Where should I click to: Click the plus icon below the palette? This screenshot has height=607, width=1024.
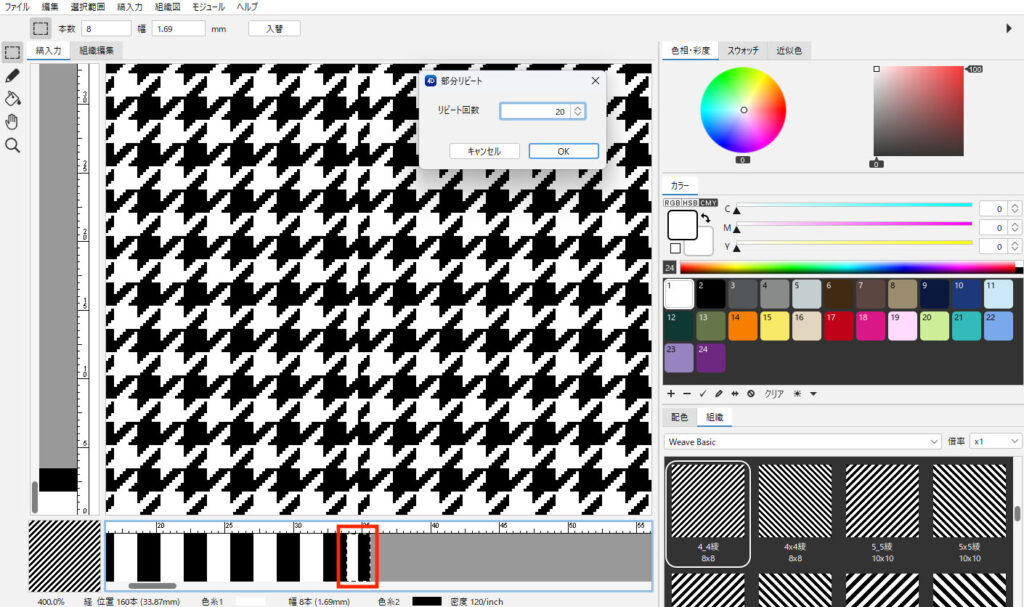click(x=671, y=394)
